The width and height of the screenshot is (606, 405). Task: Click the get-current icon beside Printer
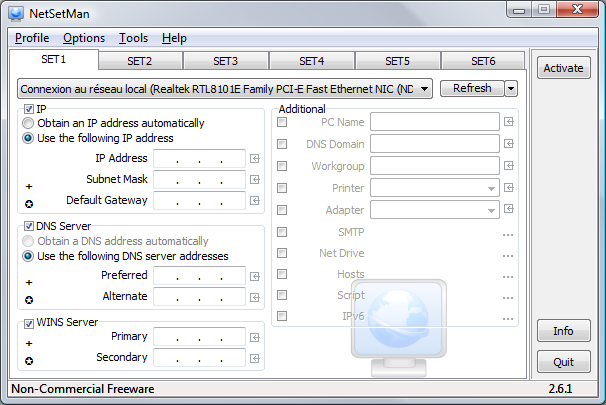pyautogui.click(x=509, y=187)
